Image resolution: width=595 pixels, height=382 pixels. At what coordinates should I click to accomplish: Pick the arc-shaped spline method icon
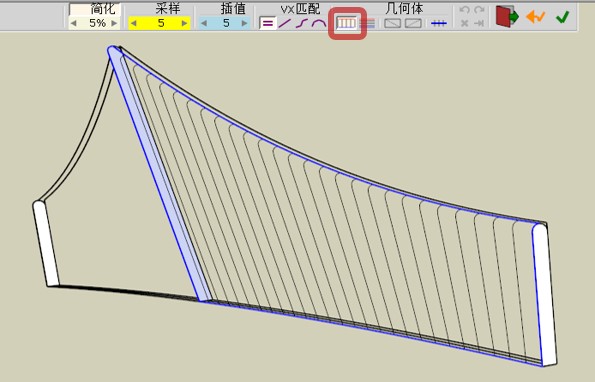click(x=319, y=23)
